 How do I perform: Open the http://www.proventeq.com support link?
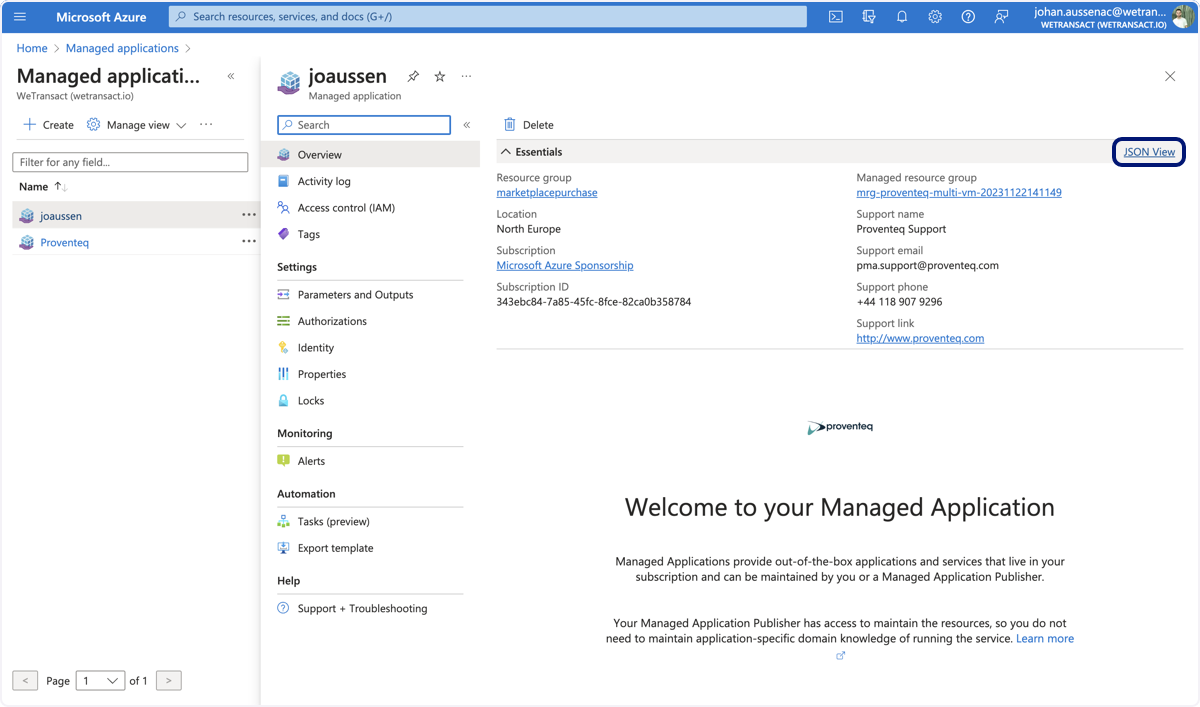click(x=920, y=339)
